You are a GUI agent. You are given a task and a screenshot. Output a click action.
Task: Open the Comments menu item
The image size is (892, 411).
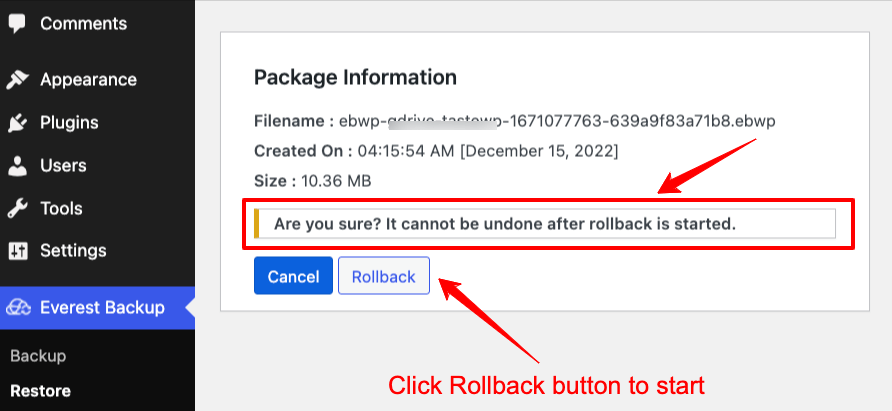pyautogui.click(x=83, y=23)
